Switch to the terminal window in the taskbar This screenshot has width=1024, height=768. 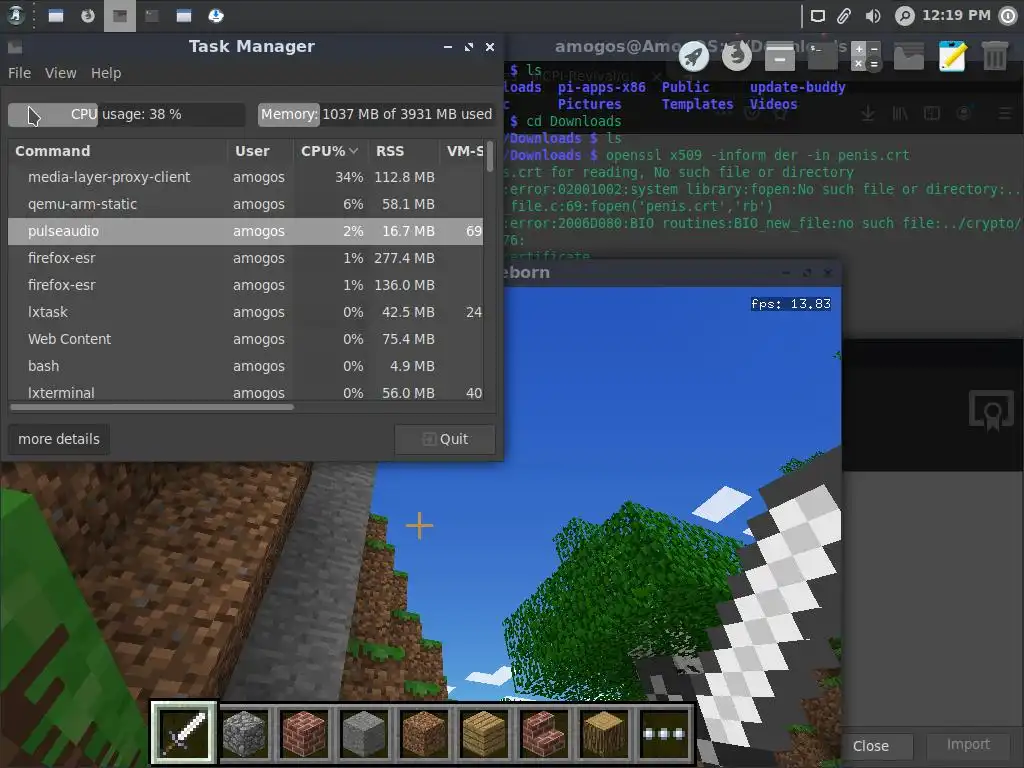pos(152,16)
